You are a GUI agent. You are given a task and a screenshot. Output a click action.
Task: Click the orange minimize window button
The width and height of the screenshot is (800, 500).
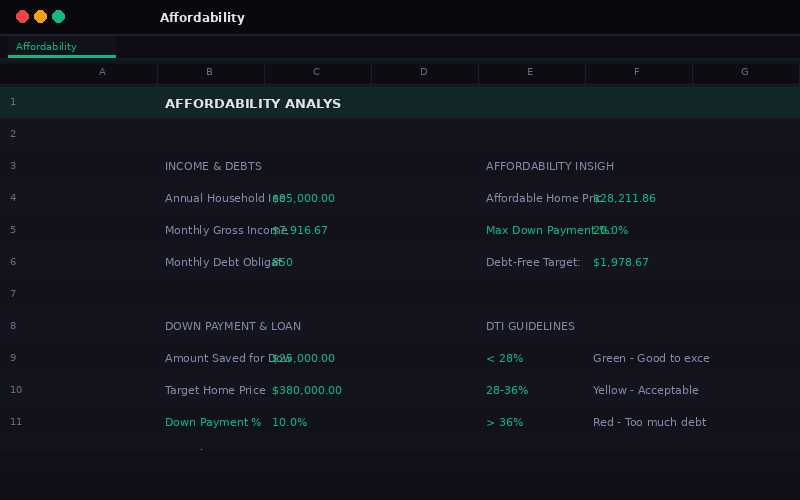40,17
